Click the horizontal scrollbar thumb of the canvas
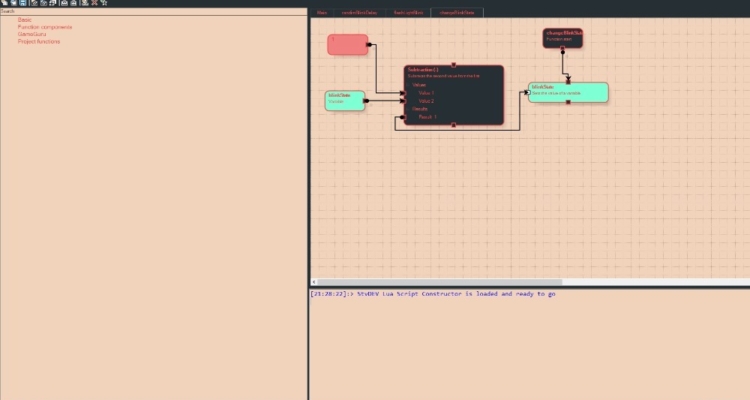This screenshot has height=400, width=750. [440, 282]
